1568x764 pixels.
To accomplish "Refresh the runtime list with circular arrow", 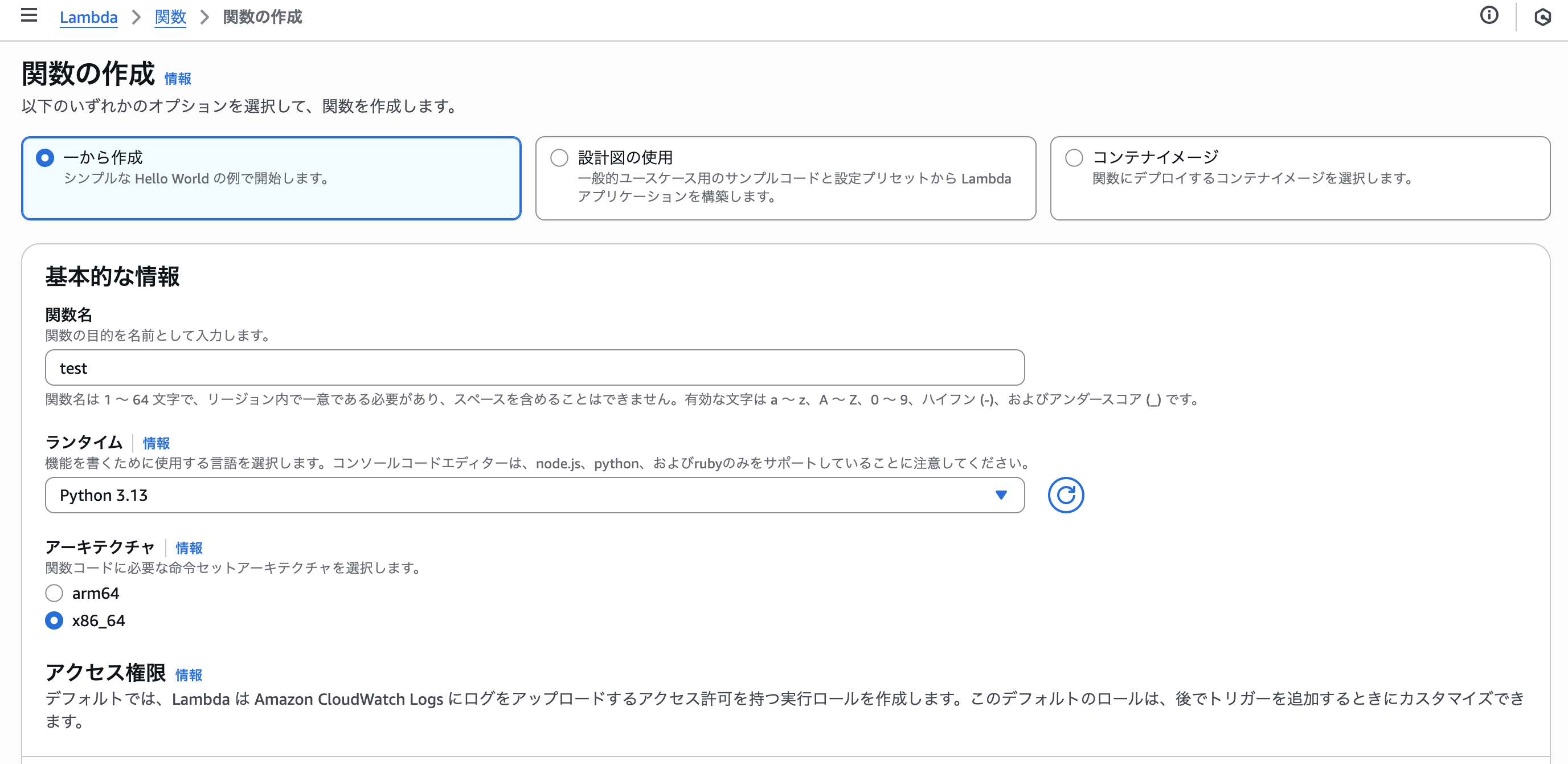I will pyautogui.click(x=1065, y=495).
